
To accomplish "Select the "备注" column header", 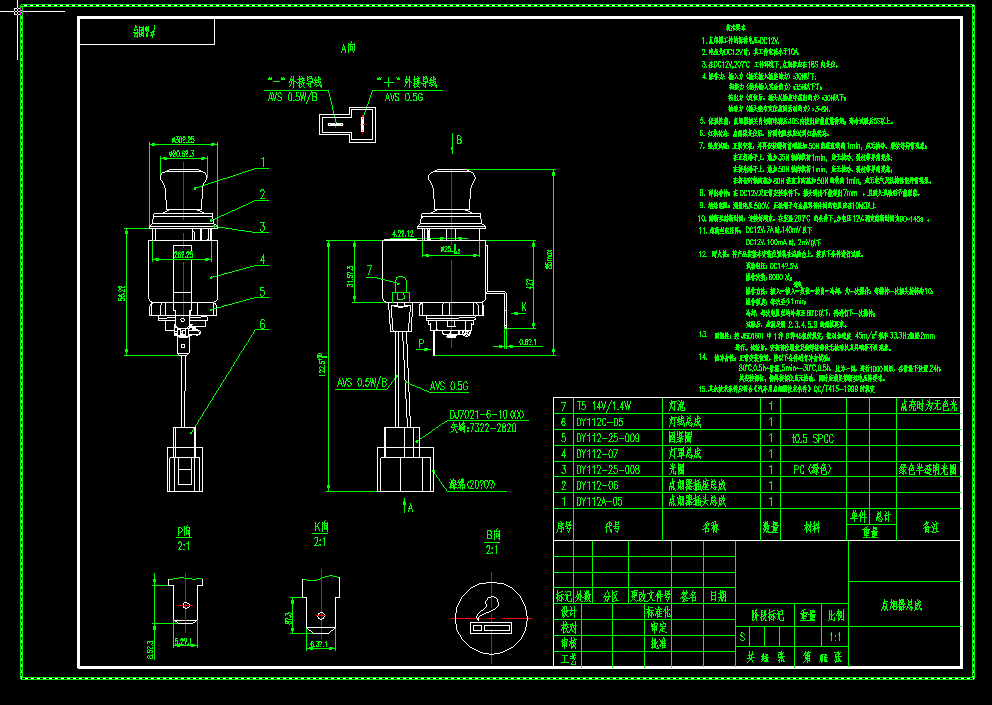I will tap(931, 527).
